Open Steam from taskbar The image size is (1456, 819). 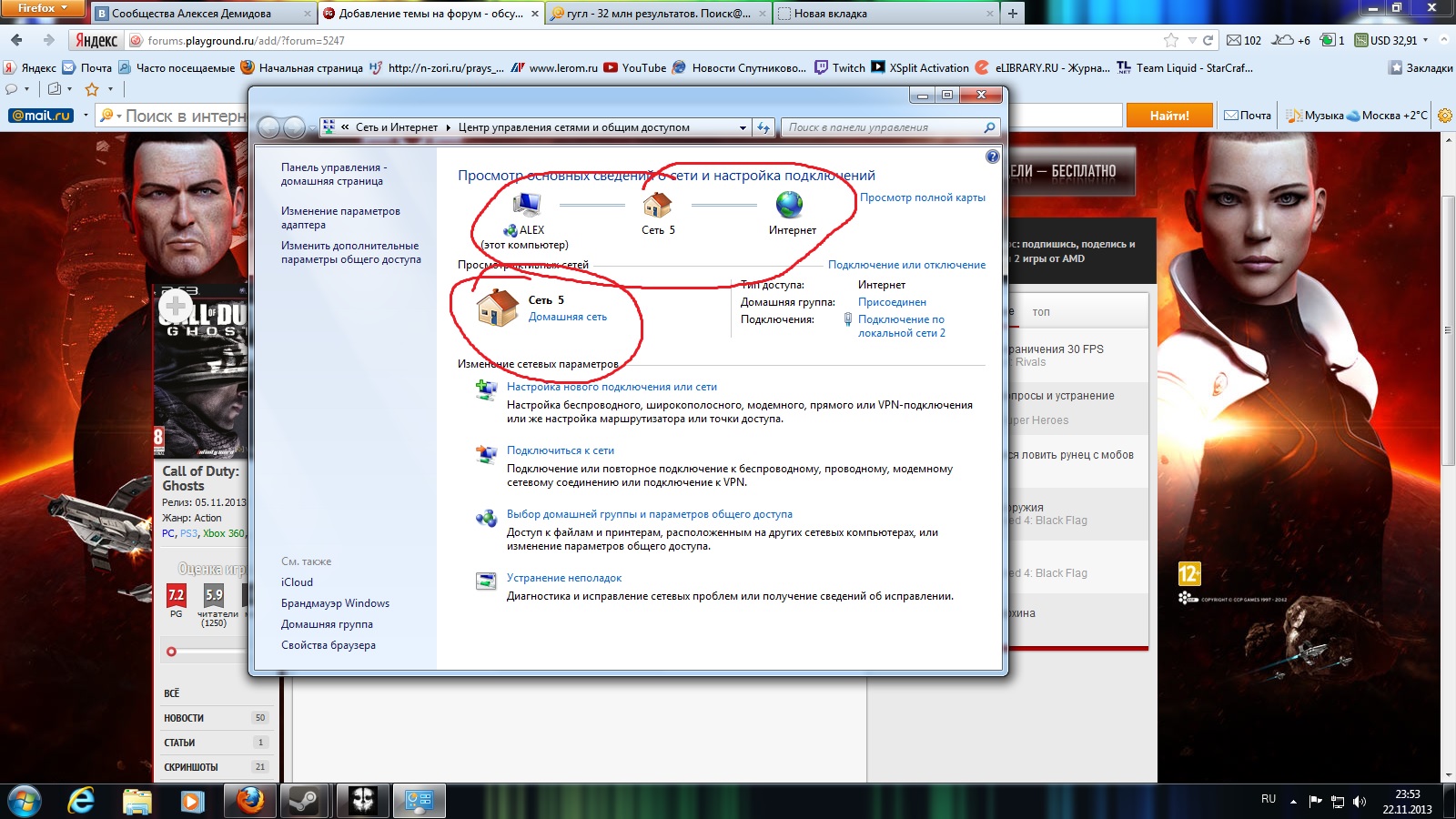click(303, 801)
